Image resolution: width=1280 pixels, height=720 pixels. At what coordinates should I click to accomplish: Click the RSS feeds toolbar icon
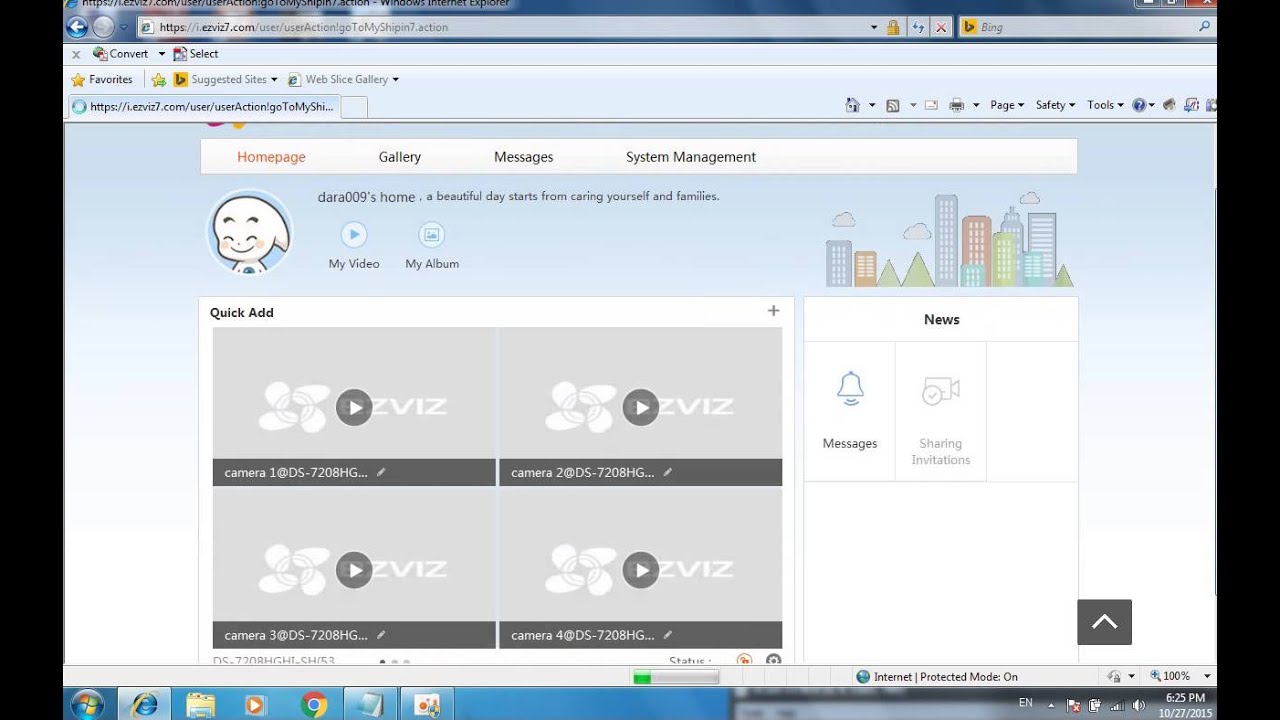(x=893, y=105)
